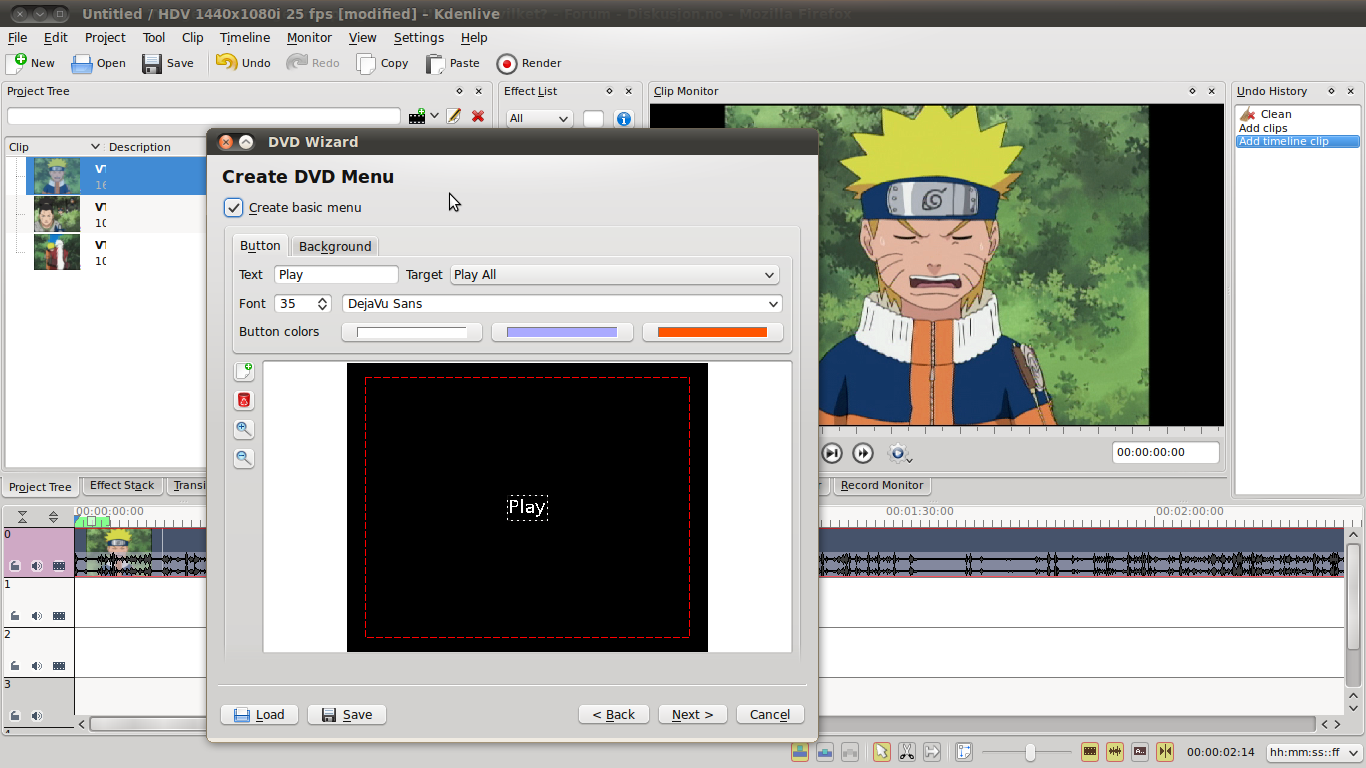The height and width of the screenshot is (768, 1366).
Task: Choose the Selection arrow tool in status bar
Action: (881, 752)
